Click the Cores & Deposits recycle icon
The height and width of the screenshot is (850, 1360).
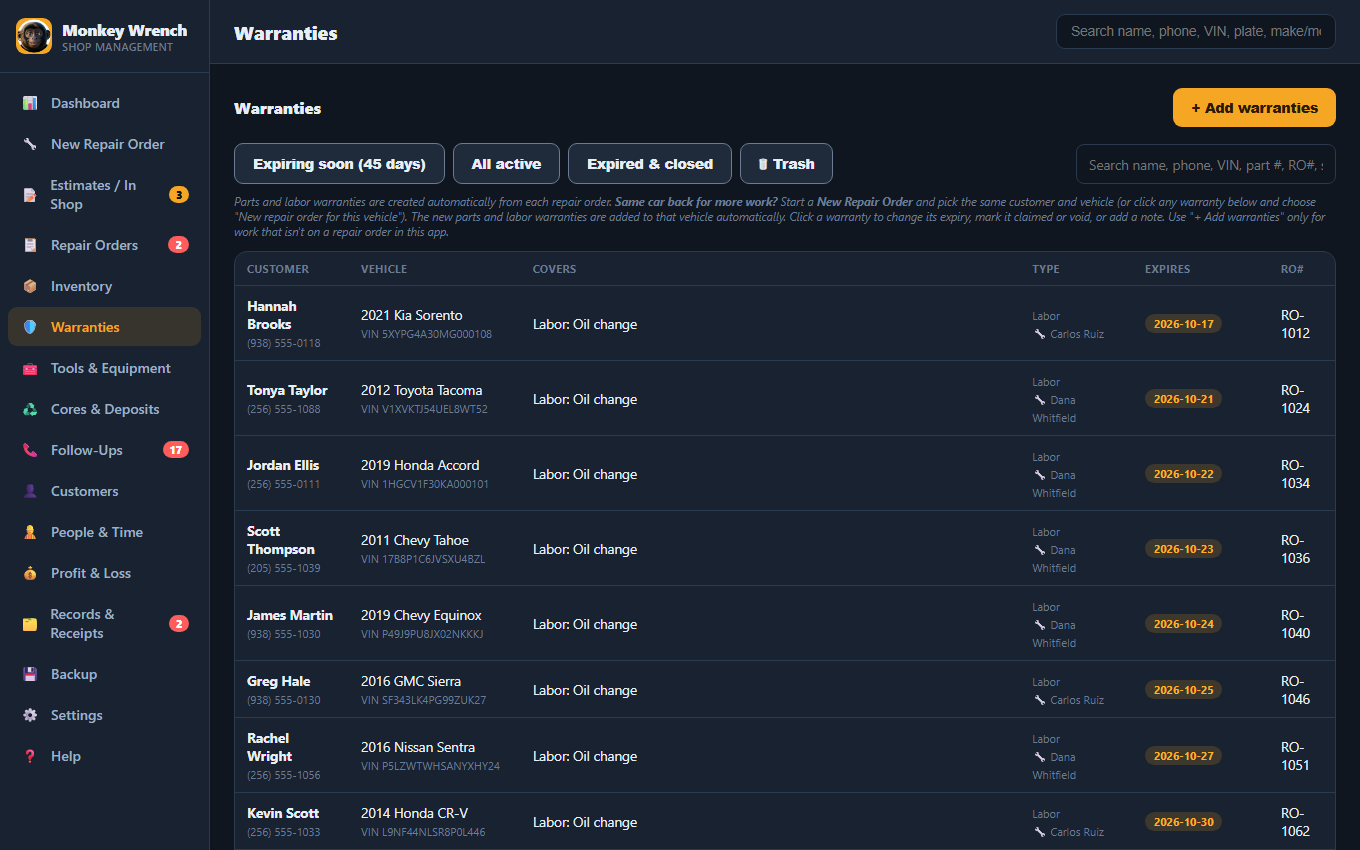(30, 409)
